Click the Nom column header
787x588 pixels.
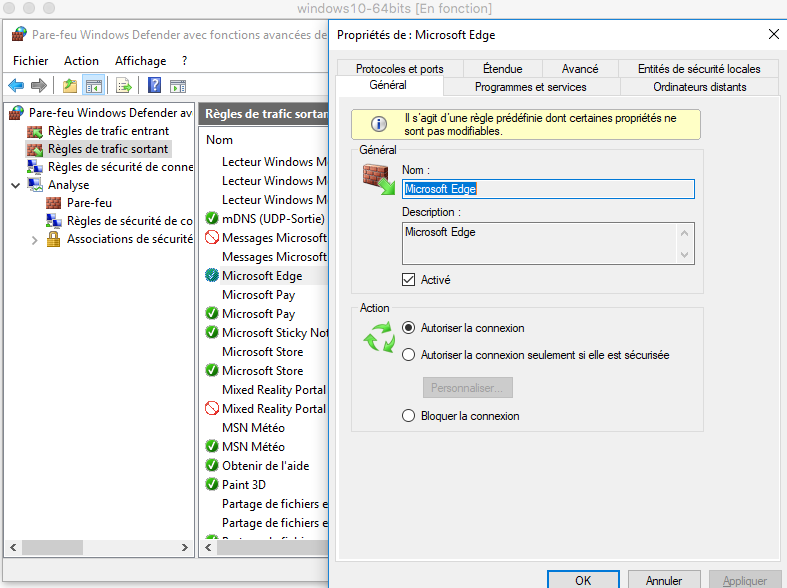pos(219,140)
